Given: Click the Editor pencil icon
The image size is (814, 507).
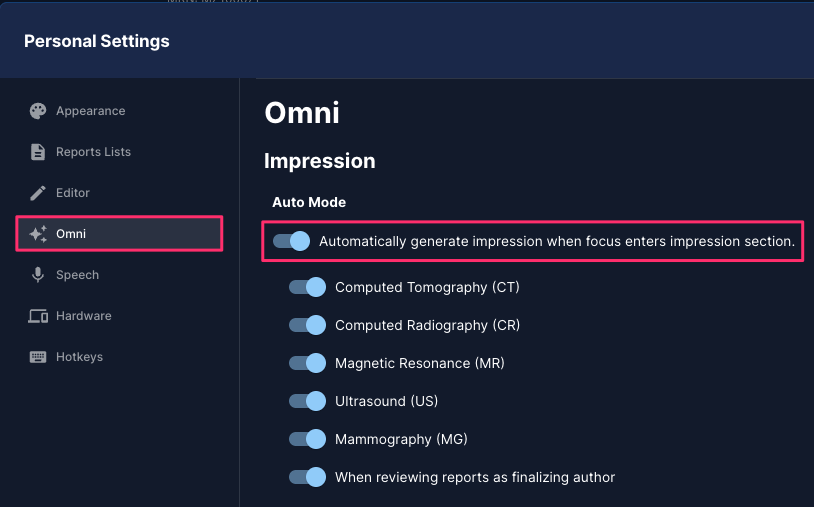Looking at the screenshot, I should tap(38, 193).
